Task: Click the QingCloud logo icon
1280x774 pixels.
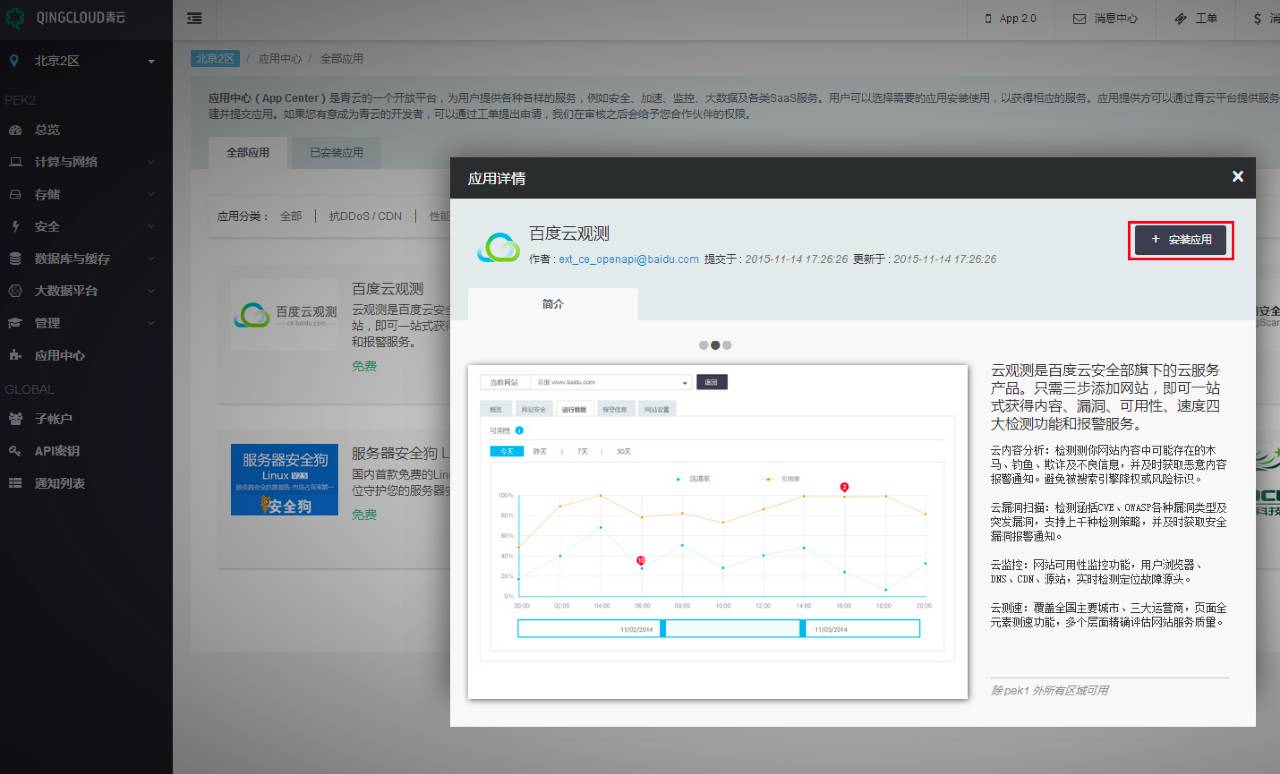Action: tap(15, 18)
